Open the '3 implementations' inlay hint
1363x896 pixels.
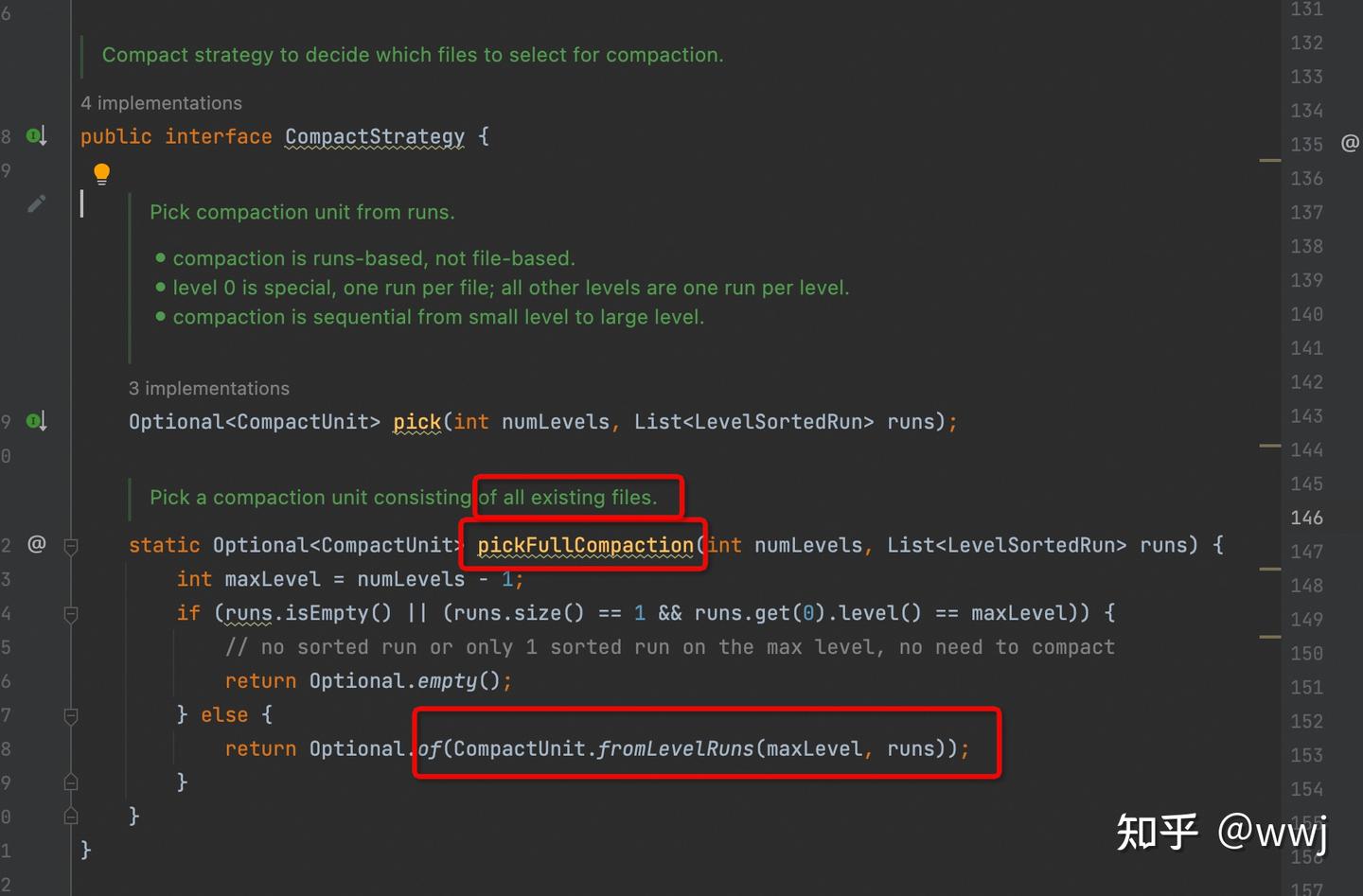click(209, 389)
